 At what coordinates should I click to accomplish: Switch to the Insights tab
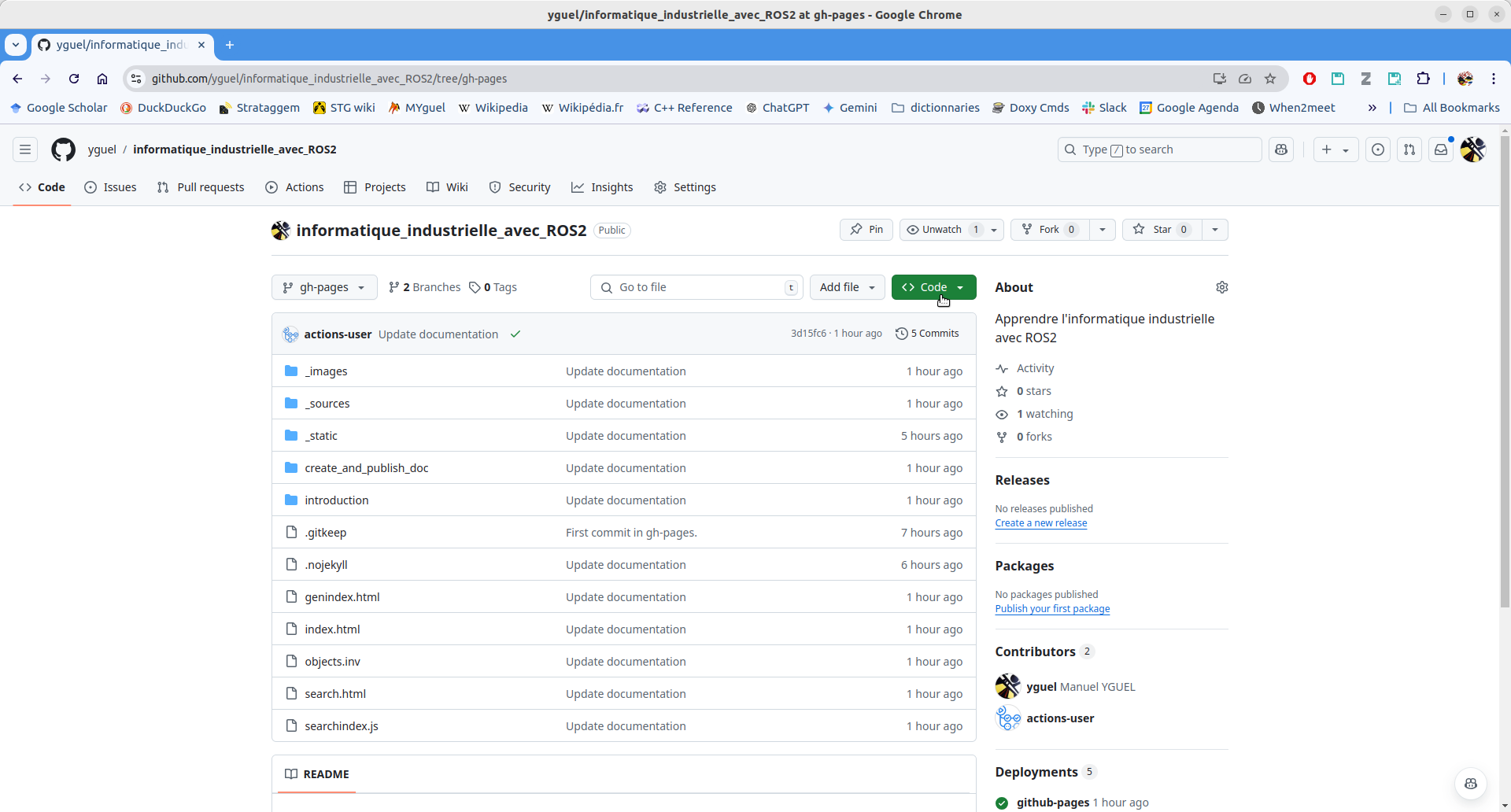click(602, 187)
